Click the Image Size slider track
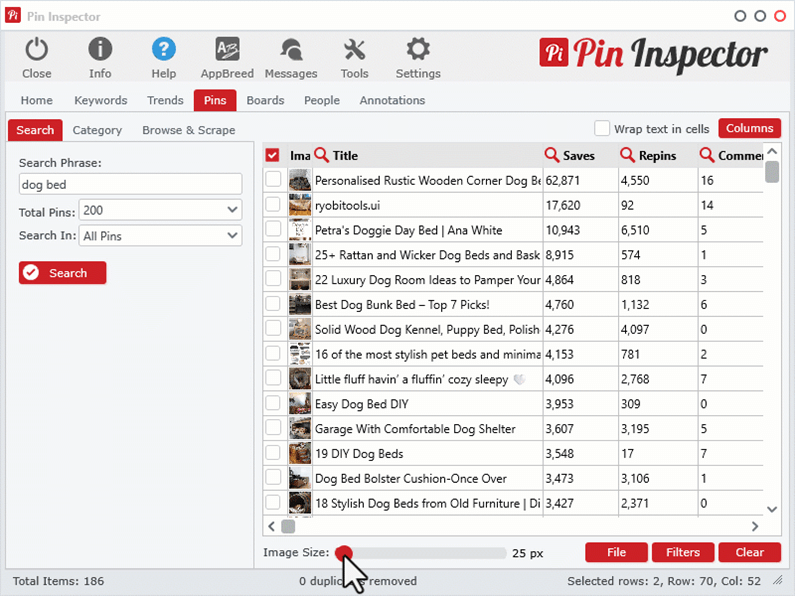 point(421,553)
